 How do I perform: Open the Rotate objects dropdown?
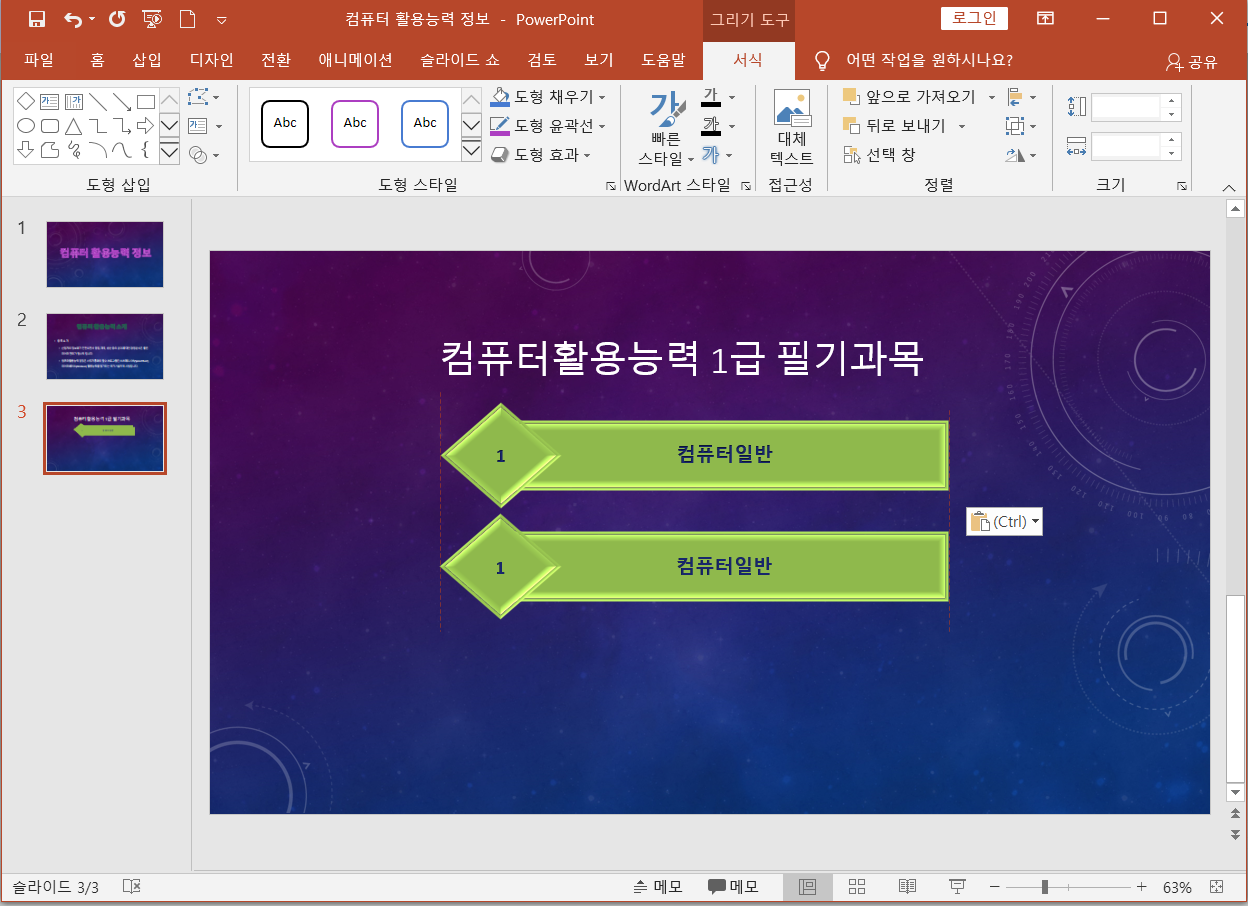1021,155
